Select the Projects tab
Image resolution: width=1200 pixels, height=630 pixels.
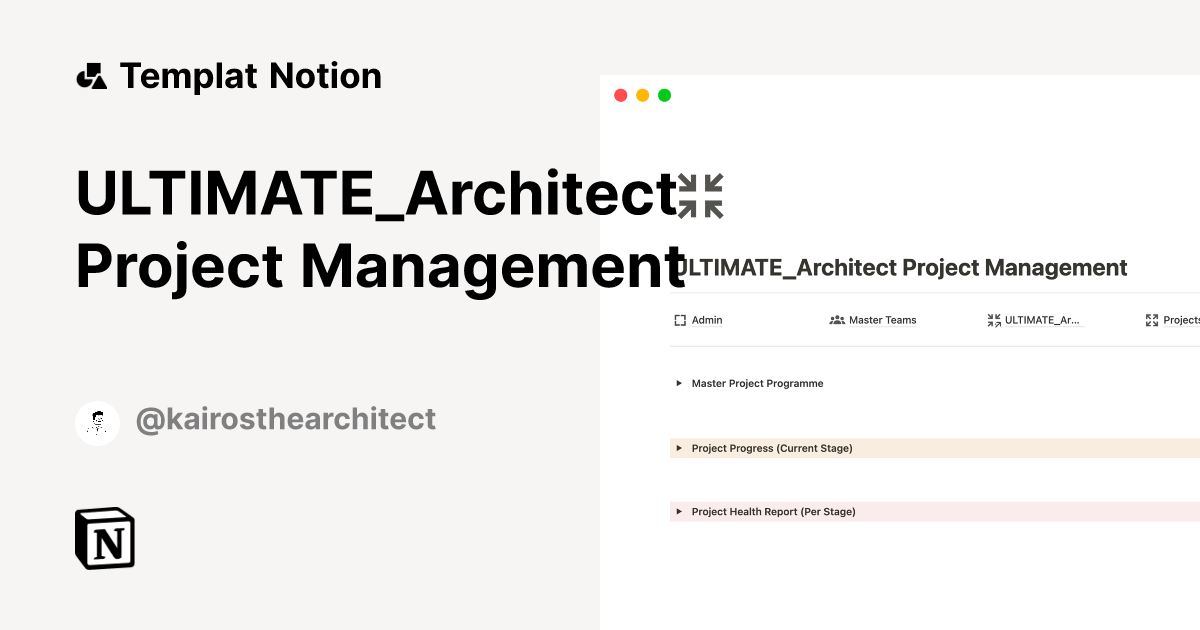[x=1180, y=320]
